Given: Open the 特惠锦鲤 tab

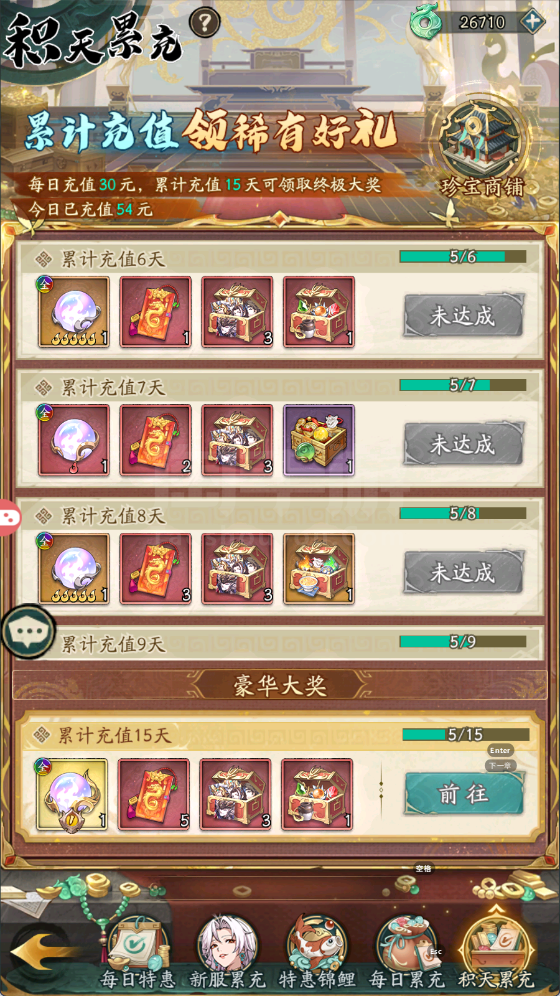Looking at the screenshot, I should tap(319, 952).
